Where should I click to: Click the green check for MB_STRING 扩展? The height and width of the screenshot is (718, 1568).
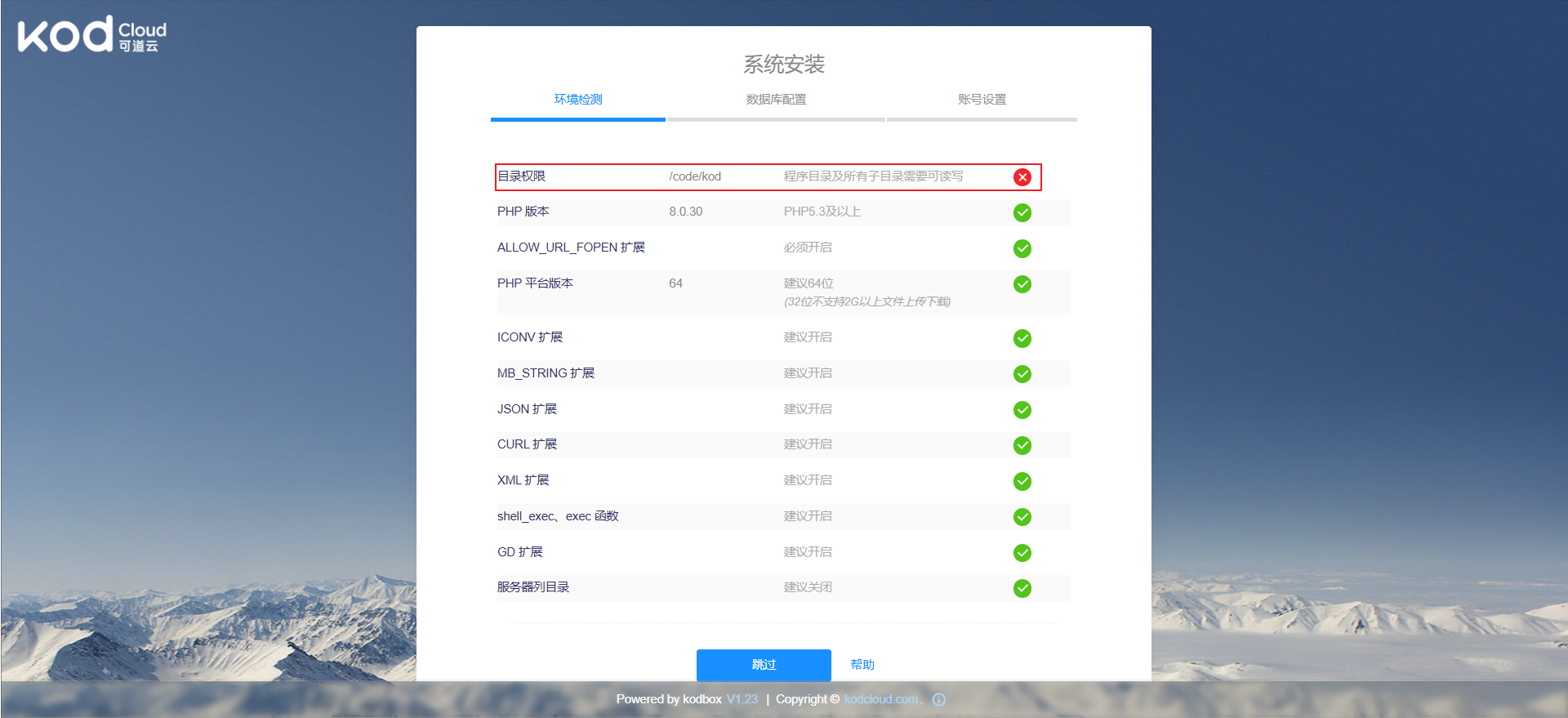point(1022,374)
